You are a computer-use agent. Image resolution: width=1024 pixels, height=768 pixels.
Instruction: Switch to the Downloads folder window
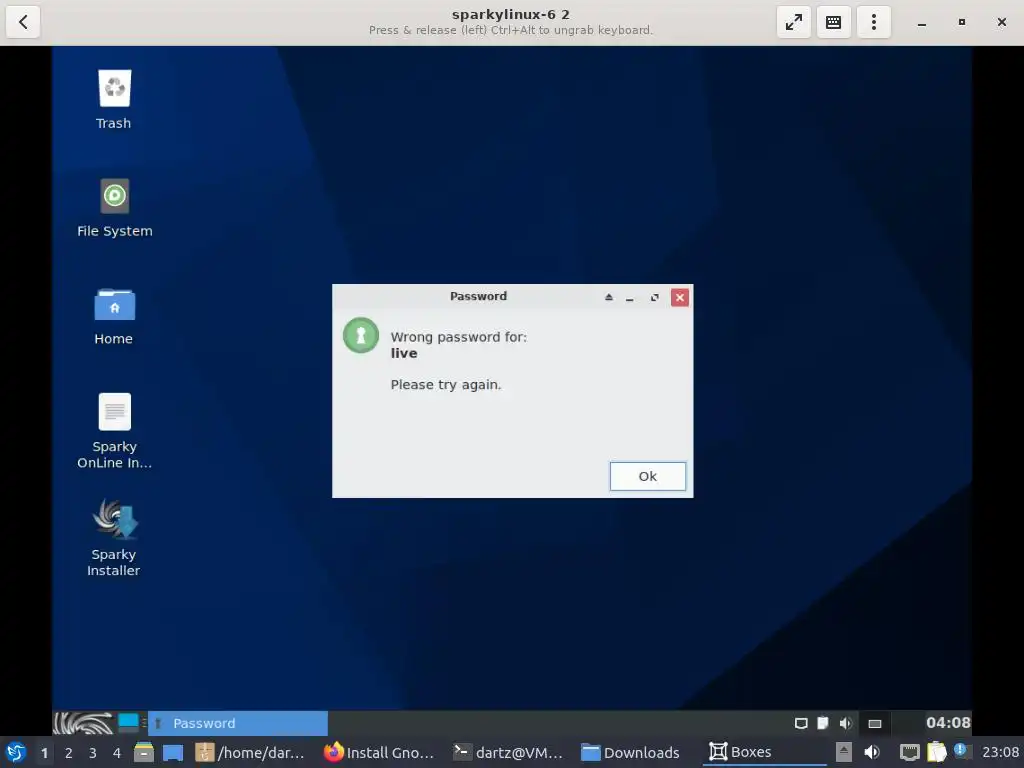[x=630, y=752]
